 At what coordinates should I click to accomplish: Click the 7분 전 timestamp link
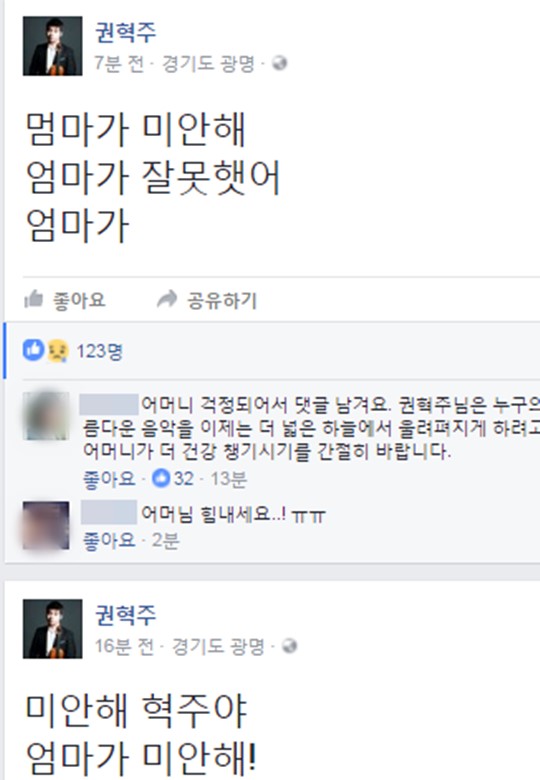pyautogui.click(x=119, y=63)
